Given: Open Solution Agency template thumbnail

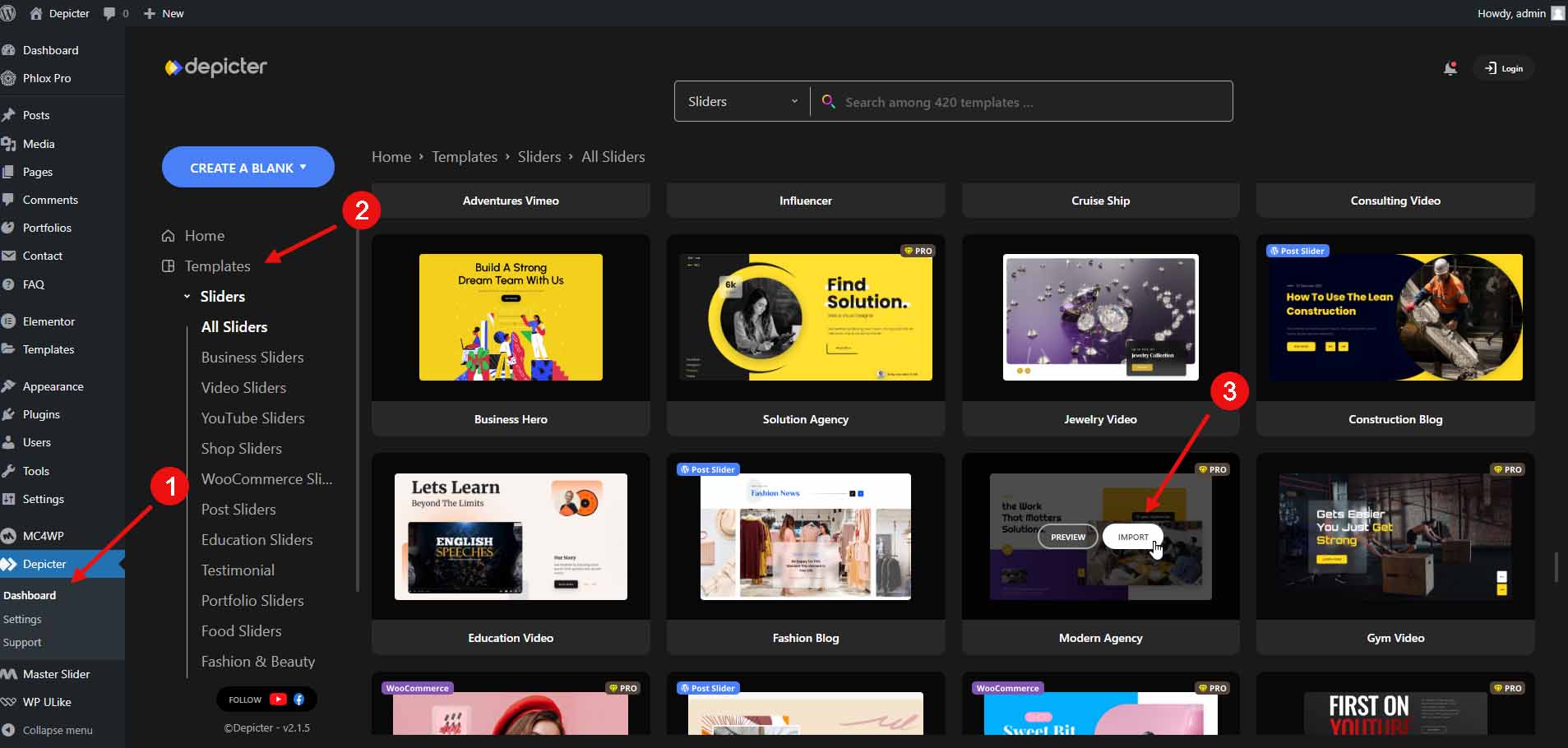Looking at the screenshot, I should pyautogui.click(x=806, y=317).
